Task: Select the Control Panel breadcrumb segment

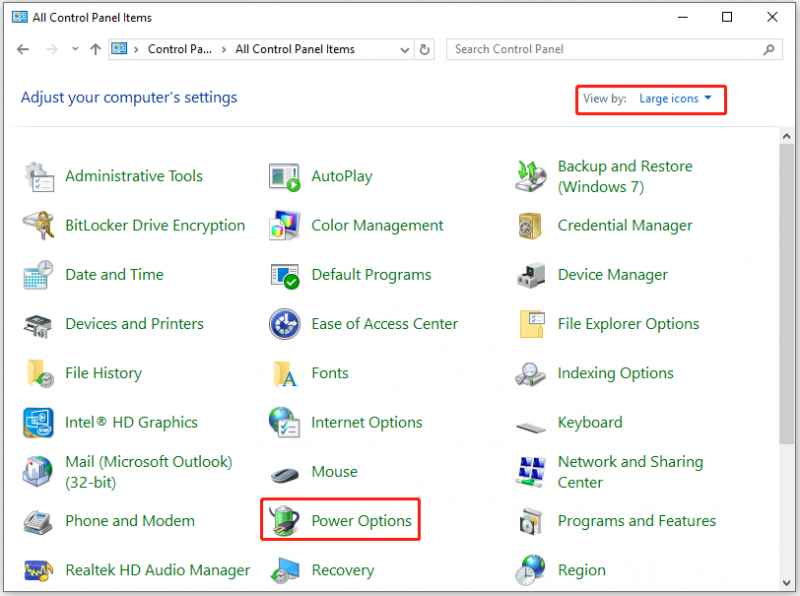Action: coord(180,49)
